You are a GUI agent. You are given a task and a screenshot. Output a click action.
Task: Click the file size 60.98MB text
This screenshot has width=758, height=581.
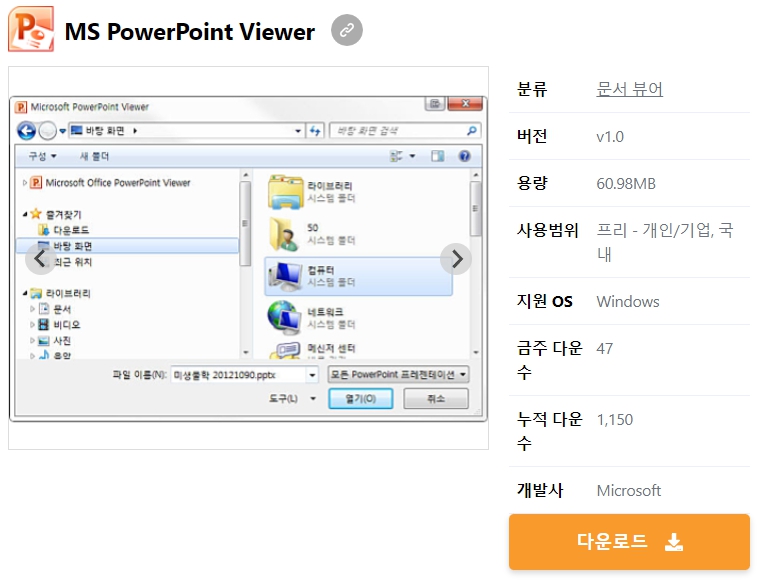626,184
